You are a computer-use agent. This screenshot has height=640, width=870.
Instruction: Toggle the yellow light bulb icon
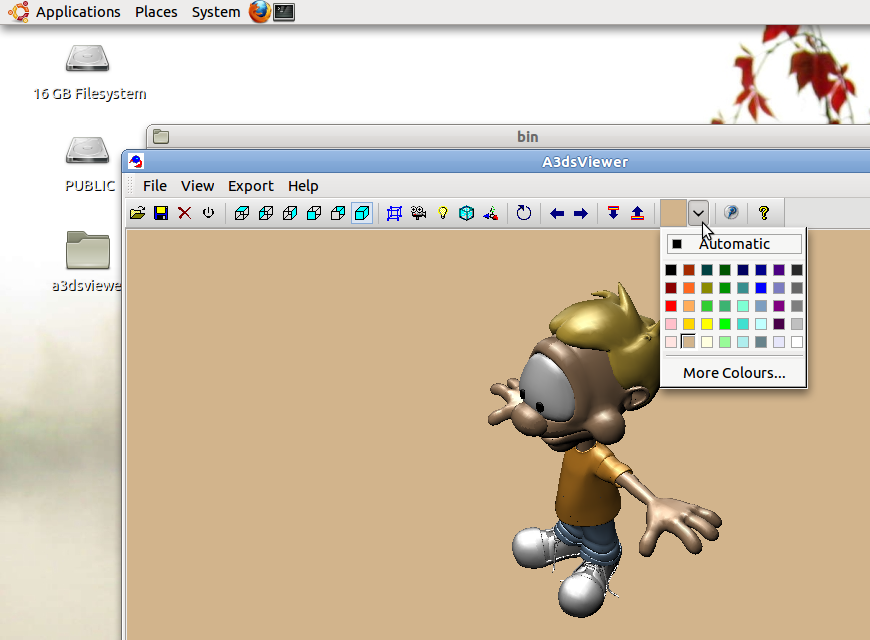(x=443, y=213)
